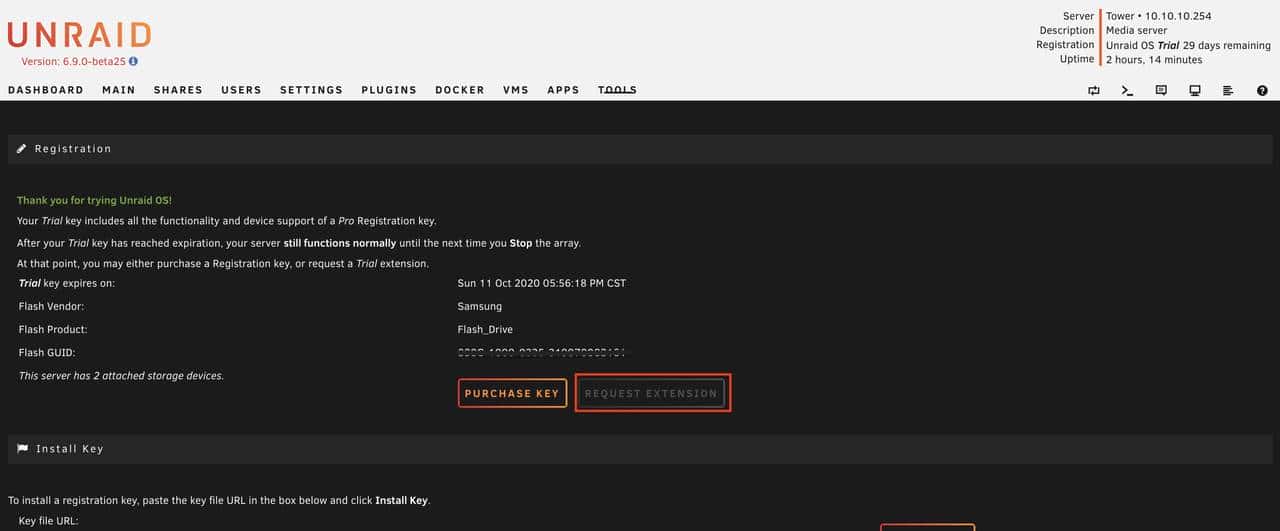Click the system info monitor icon
1280x531 pixels.
coord(1194,90)
